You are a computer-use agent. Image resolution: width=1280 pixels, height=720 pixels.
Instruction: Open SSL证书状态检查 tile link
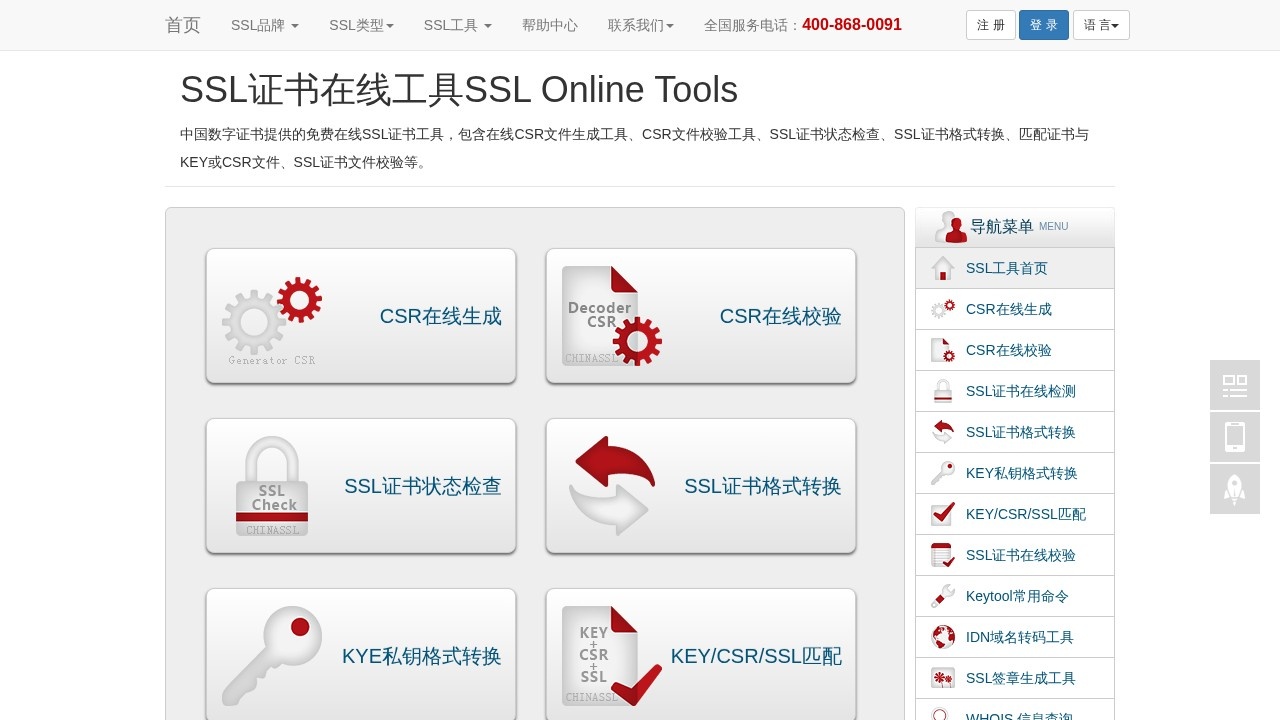pos(361,486)
